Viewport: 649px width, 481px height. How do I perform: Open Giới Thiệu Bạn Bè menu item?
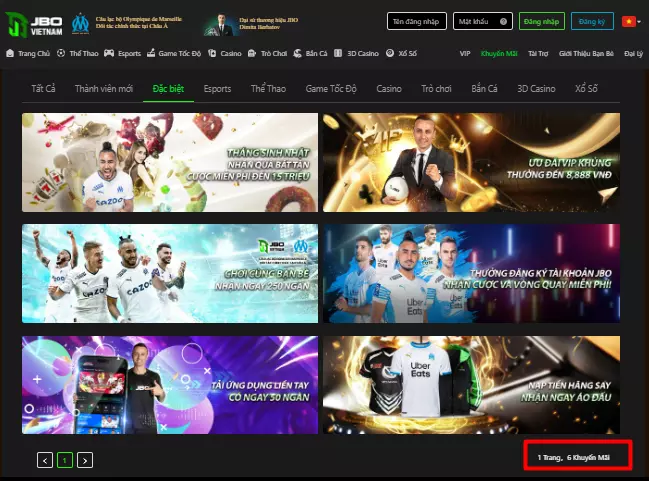586,53
